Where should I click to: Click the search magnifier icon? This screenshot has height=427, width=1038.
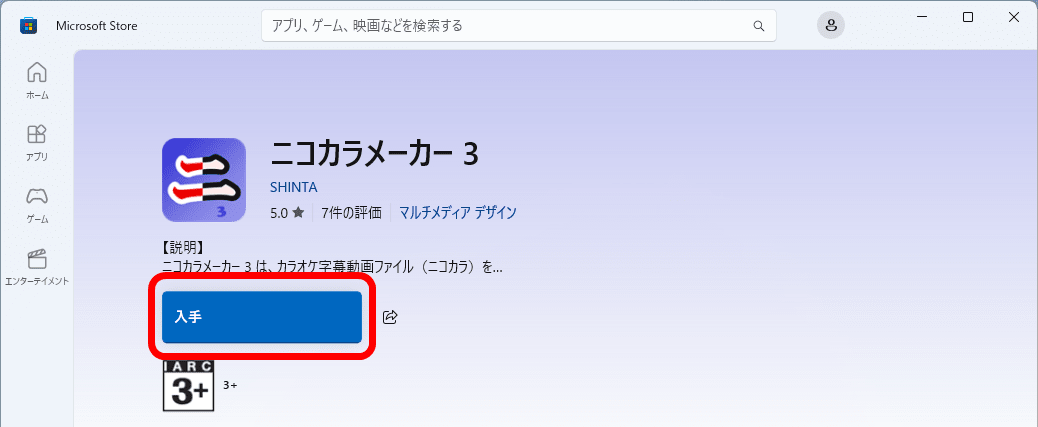[759, 26]
